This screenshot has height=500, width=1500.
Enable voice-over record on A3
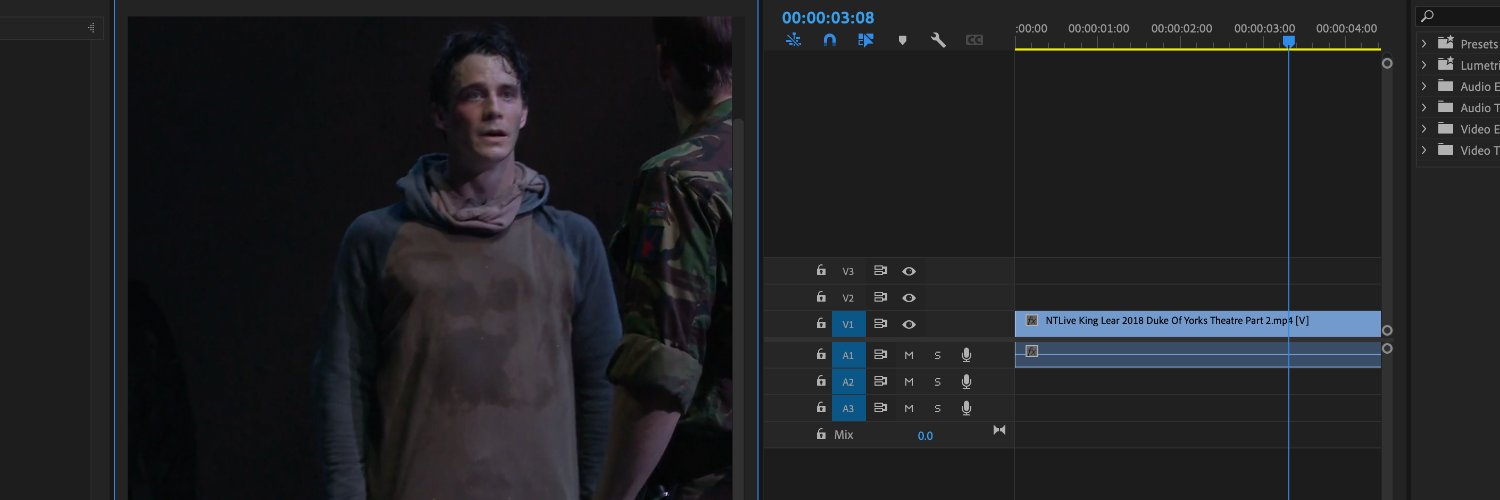click(966, 408)
